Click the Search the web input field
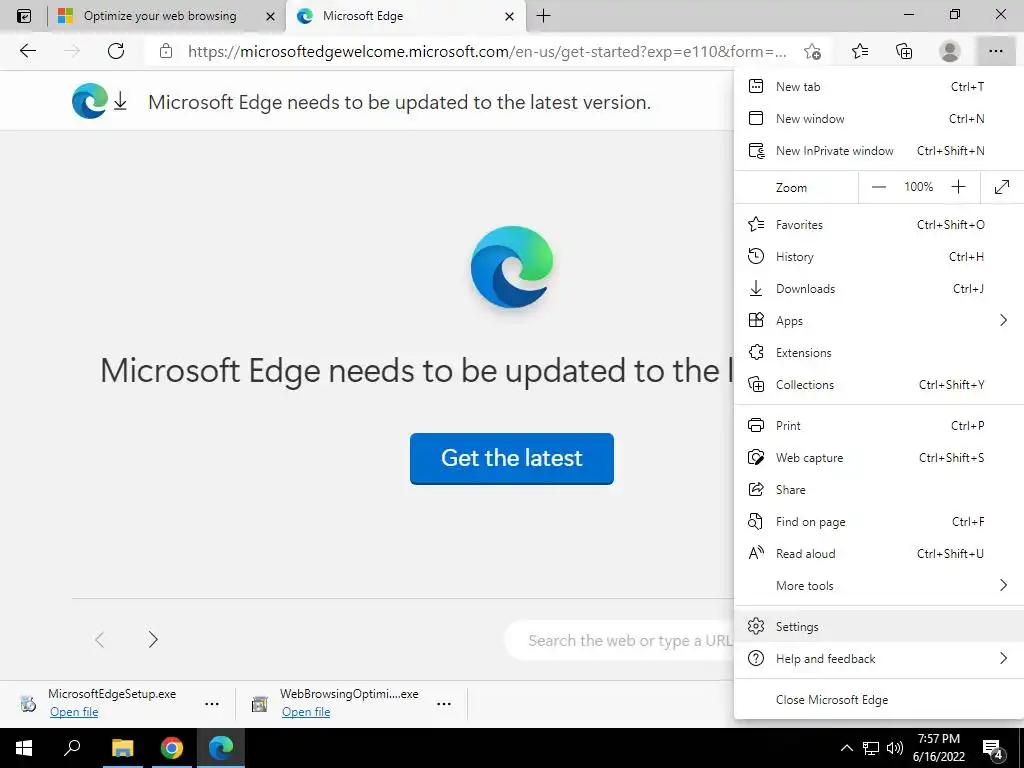Screen dimensions: 1024x768 (620, 641)
